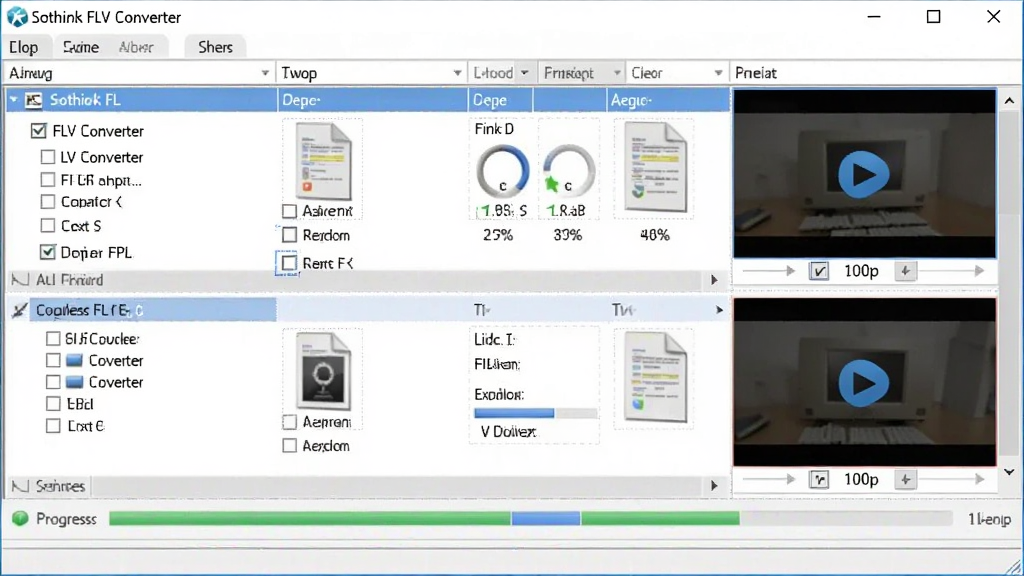
Task: Click the main green Progresss bar
Action: (529, 519)
